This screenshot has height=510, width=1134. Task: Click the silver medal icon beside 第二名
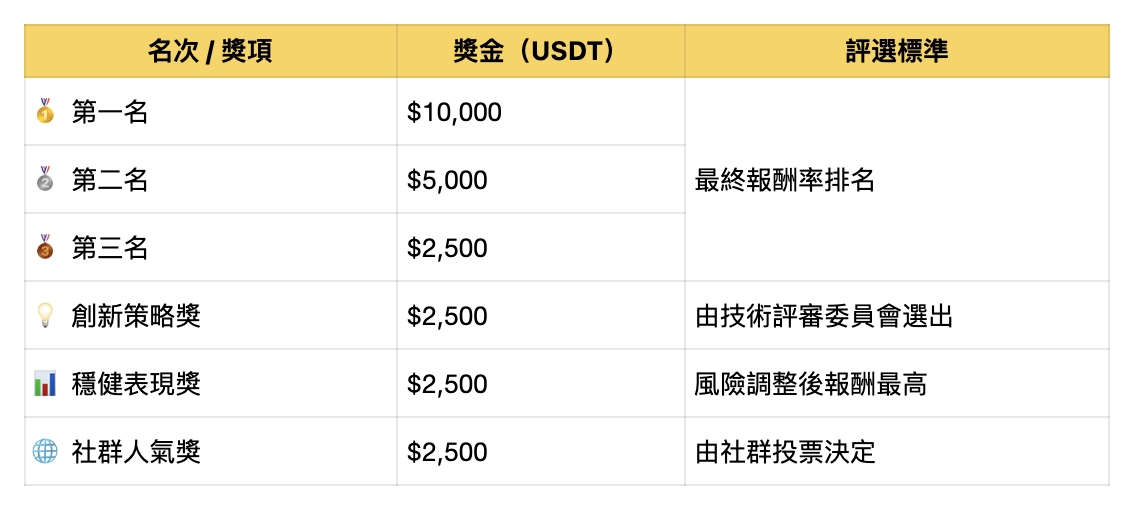(45, 179)
